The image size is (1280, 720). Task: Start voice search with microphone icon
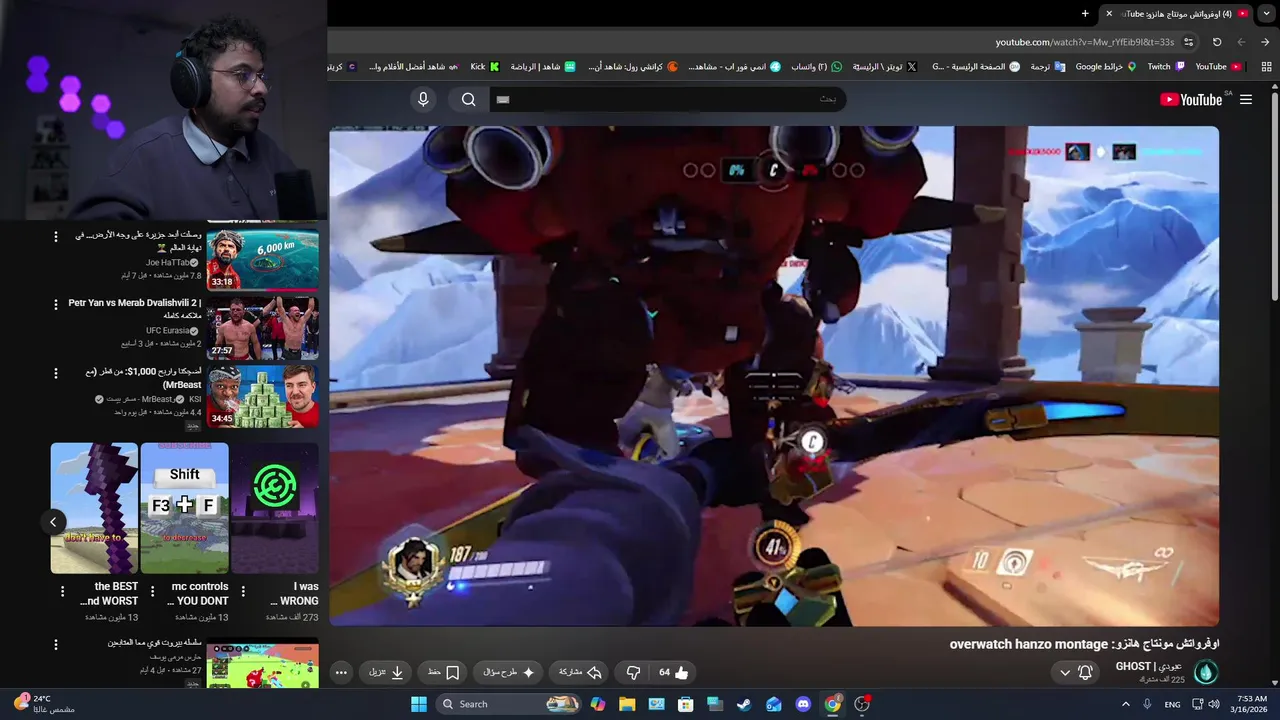click(x=423, y=99)
